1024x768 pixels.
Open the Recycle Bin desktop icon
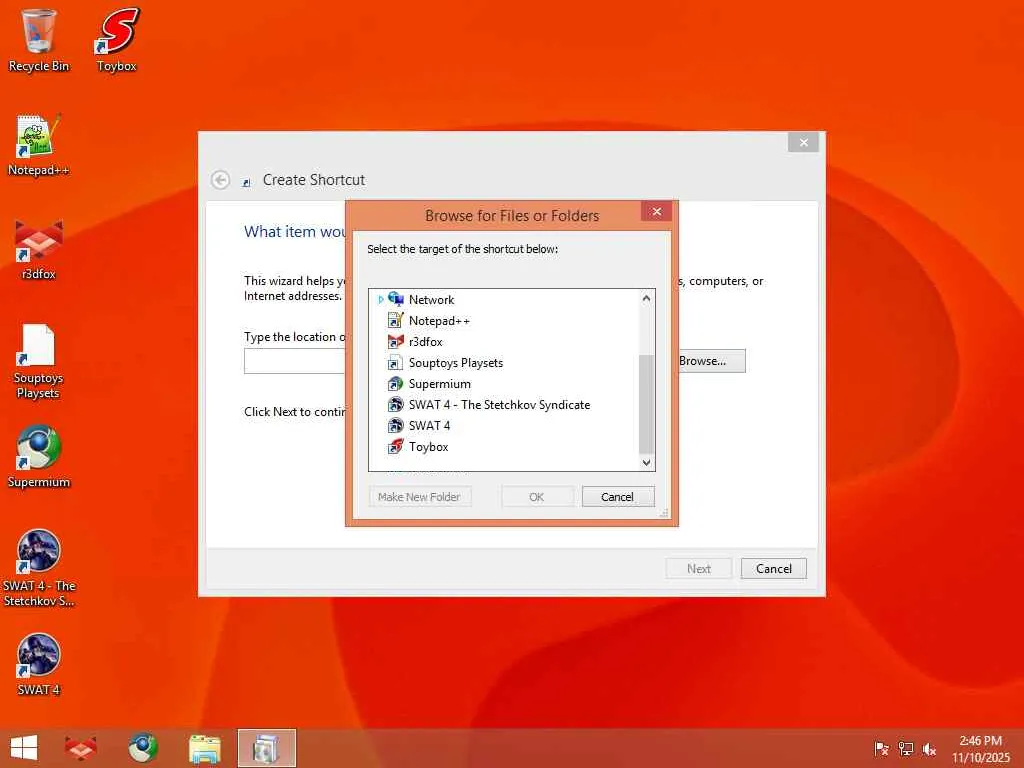pos(39,40)
